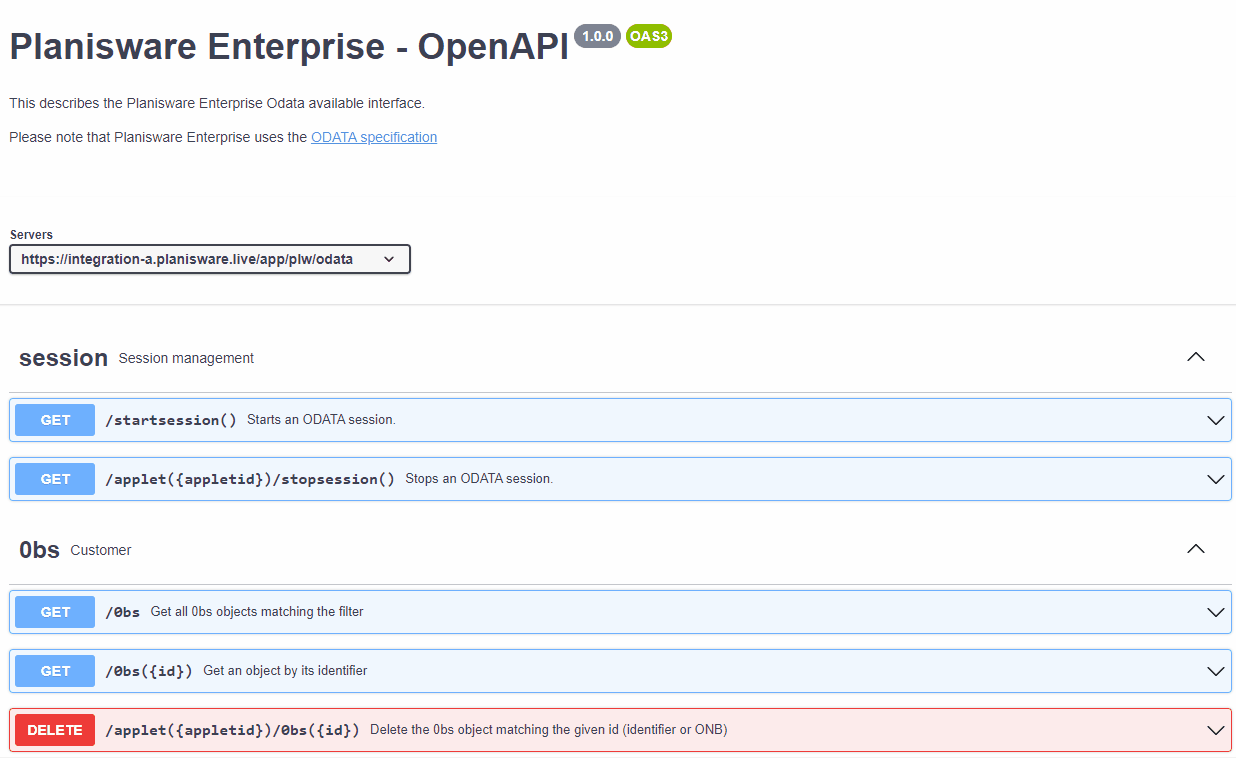Click 'Stops an ODATA session.' description
1236x758 pixels.
[479, 479]
